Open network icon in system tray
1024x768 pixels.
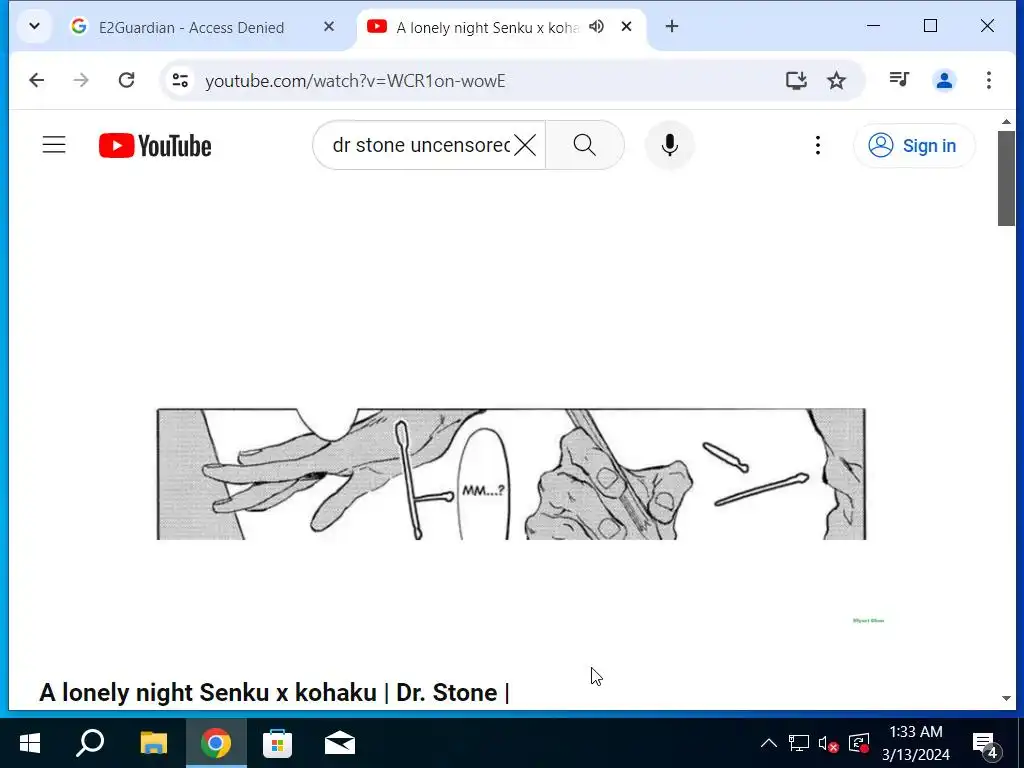tap(799, 743)
